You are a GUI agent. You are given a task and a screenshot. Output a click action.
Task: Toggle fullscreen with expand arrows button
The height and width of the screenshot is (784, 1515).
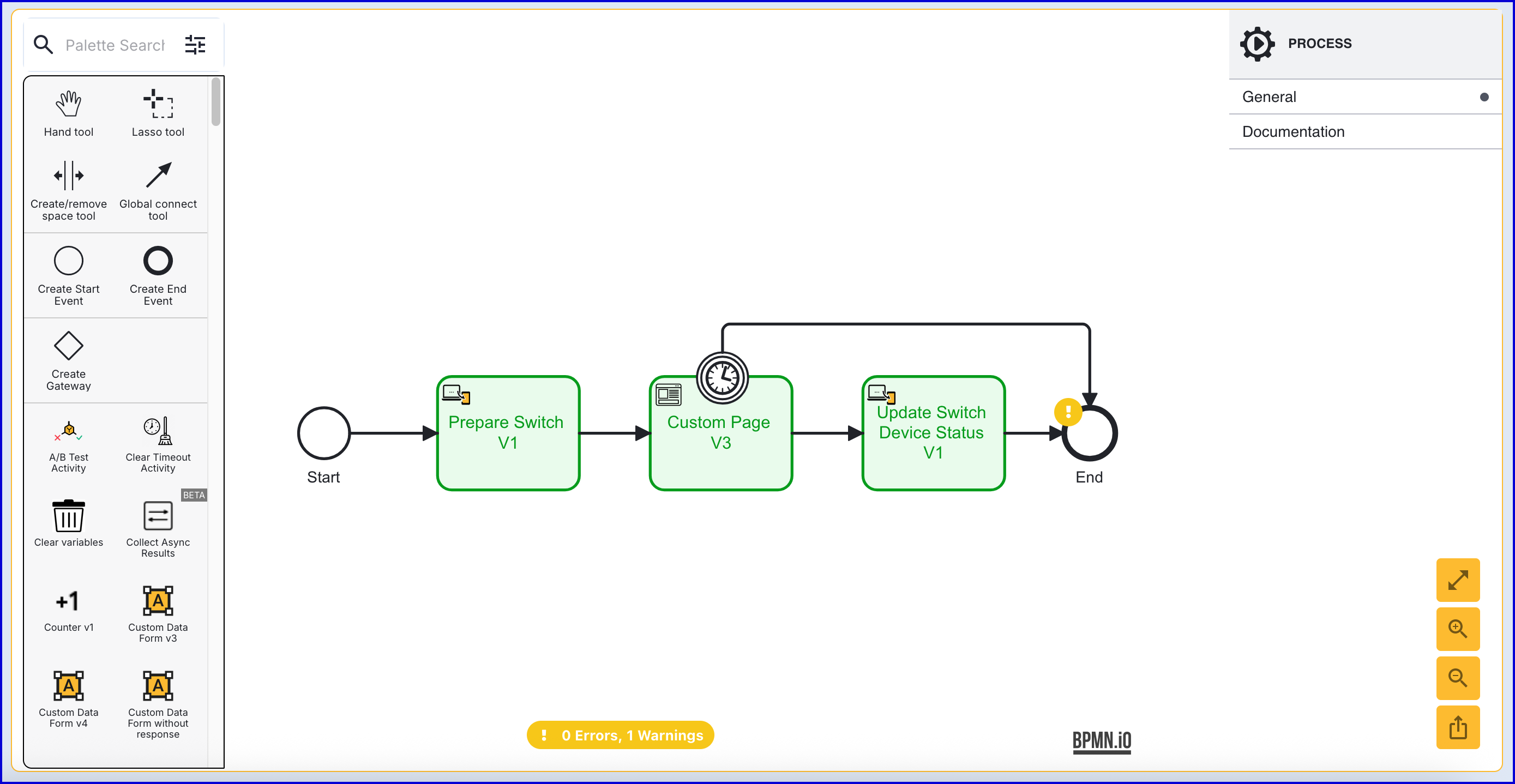coord(1457,580)
